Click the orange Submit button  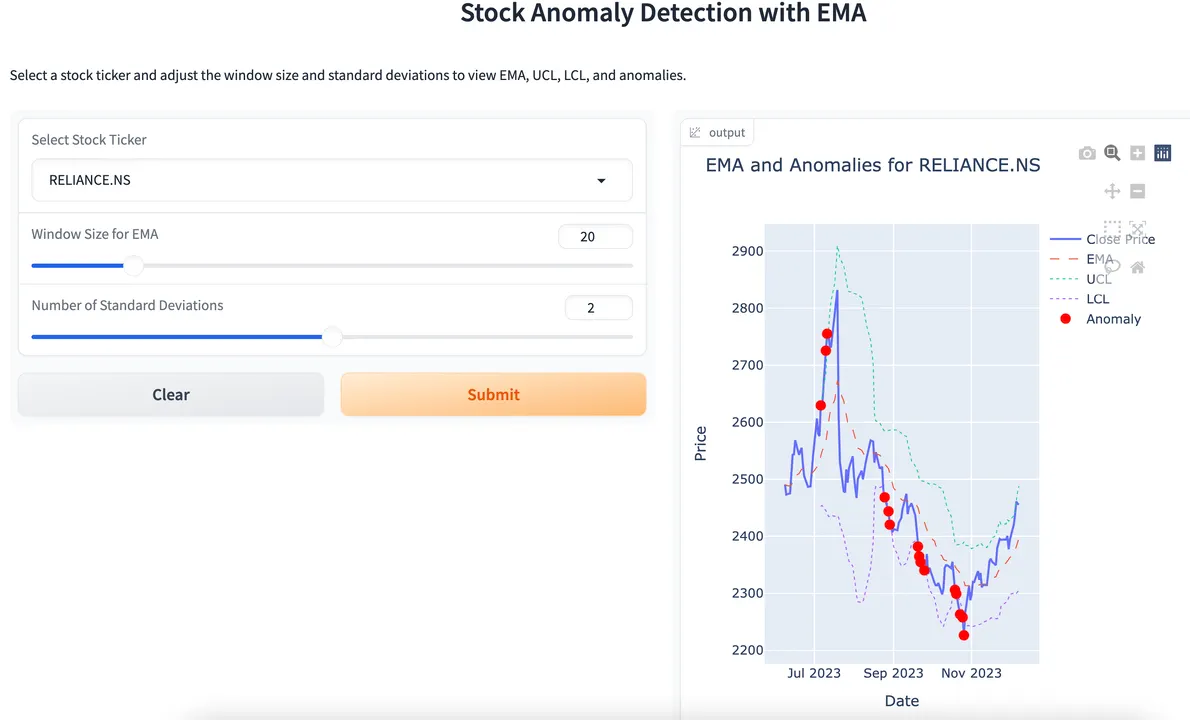click(x=493, y=395)
